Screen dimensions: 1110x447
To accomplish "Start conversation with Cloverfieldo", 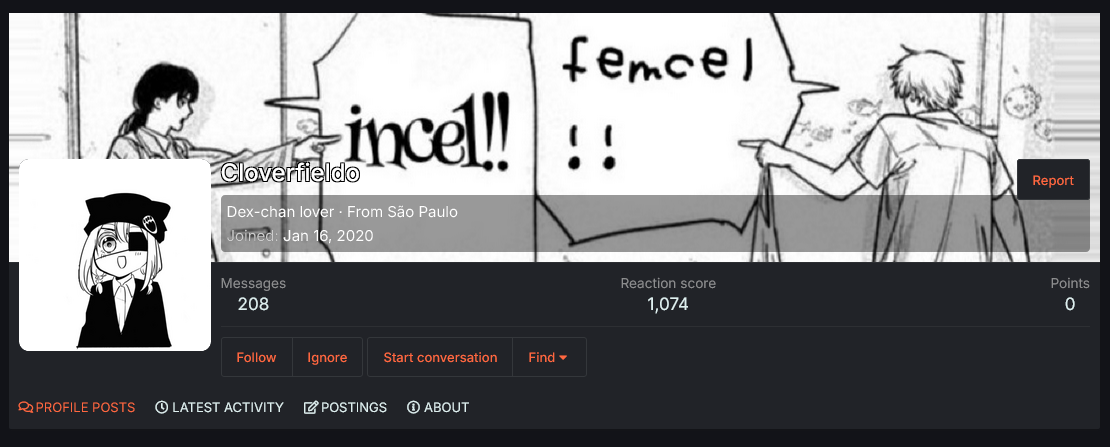I will [440, 357].
